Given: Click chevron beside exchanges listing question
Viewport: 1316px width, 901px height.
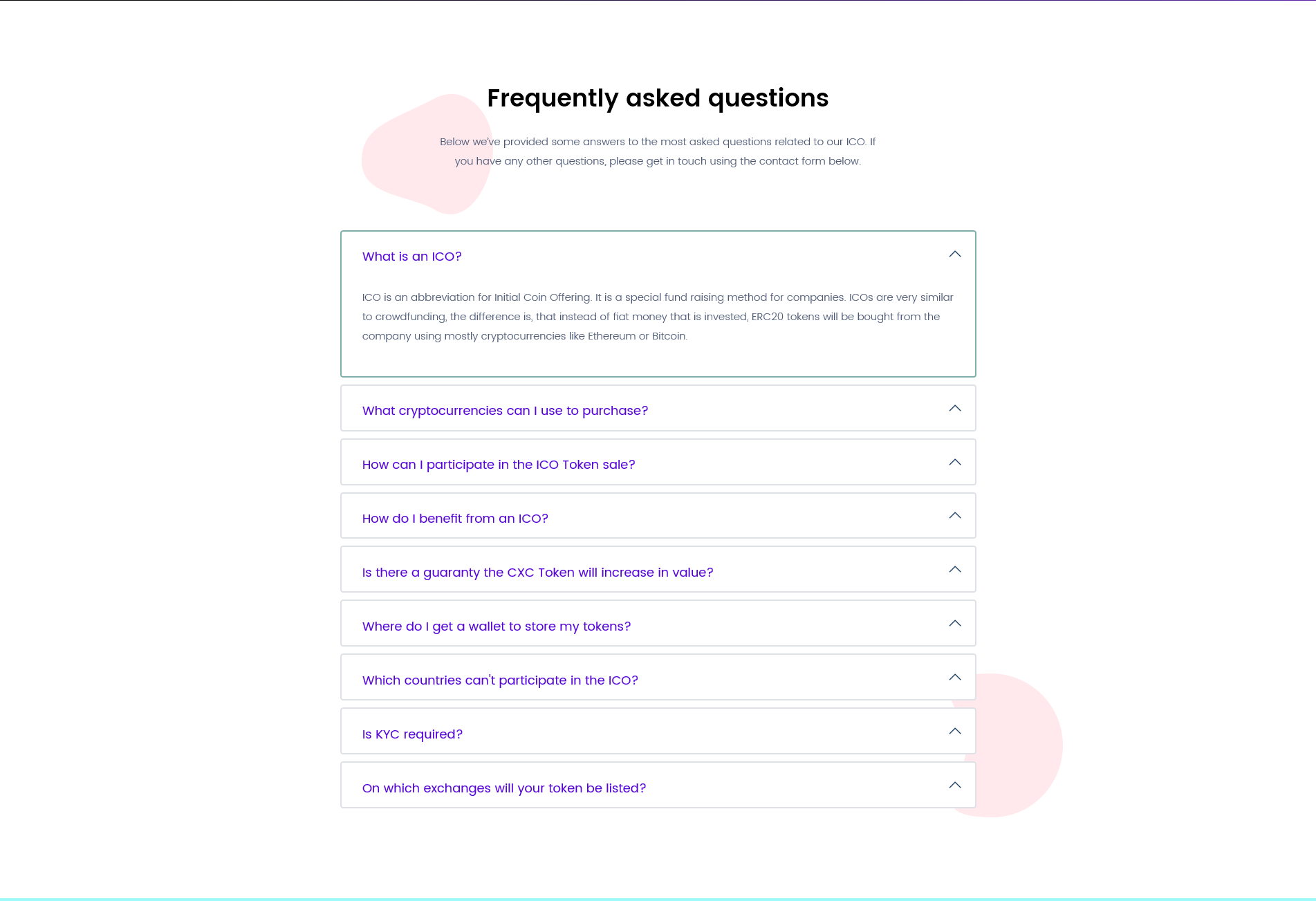Looking at the screenshot, I should [955, 786].
